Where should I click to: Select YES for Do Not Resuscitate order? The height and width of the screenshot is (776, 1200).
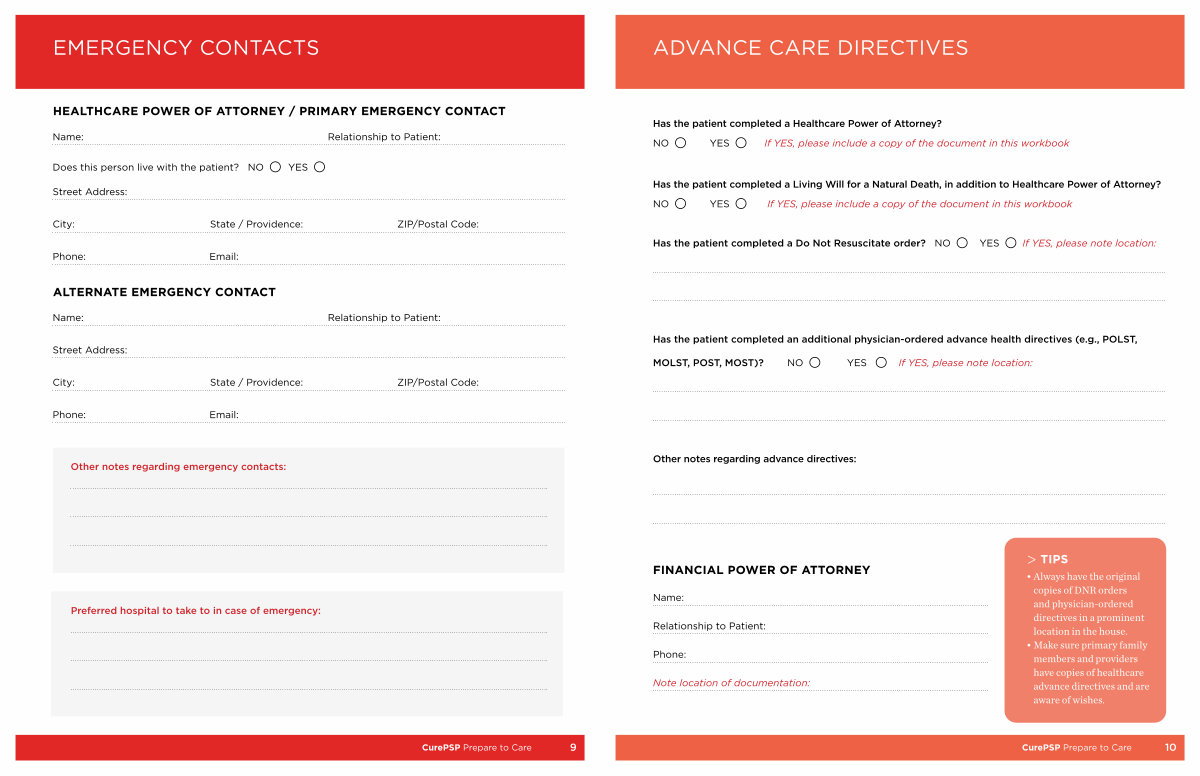pos(1011,243)
